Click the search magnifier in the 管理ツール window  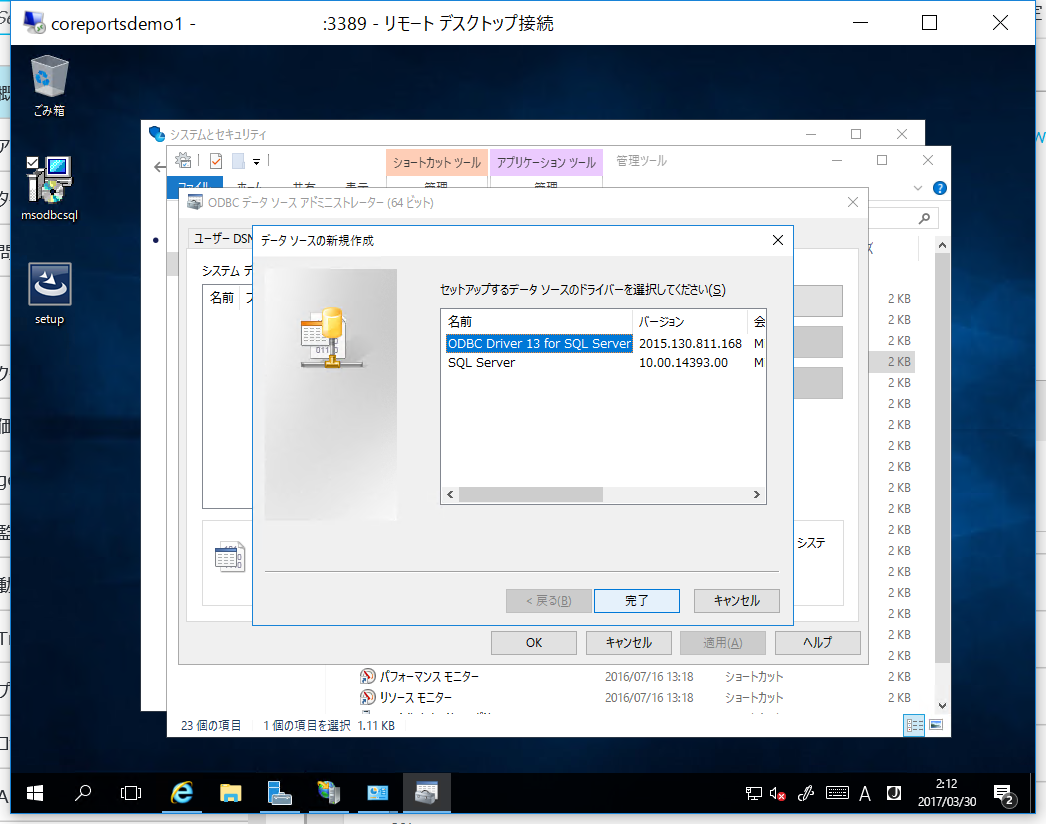click(x=925, y=218)
